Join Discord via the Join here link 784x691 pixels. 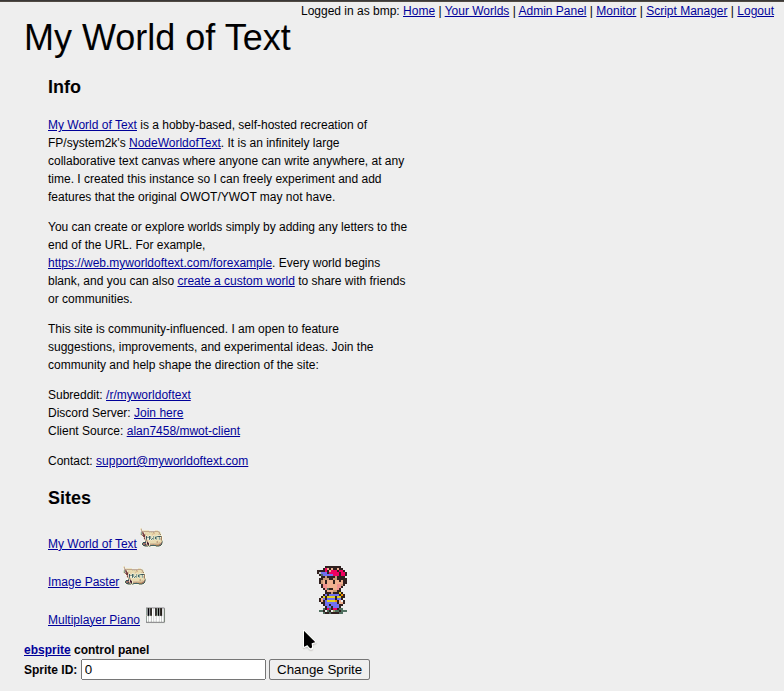159,413
